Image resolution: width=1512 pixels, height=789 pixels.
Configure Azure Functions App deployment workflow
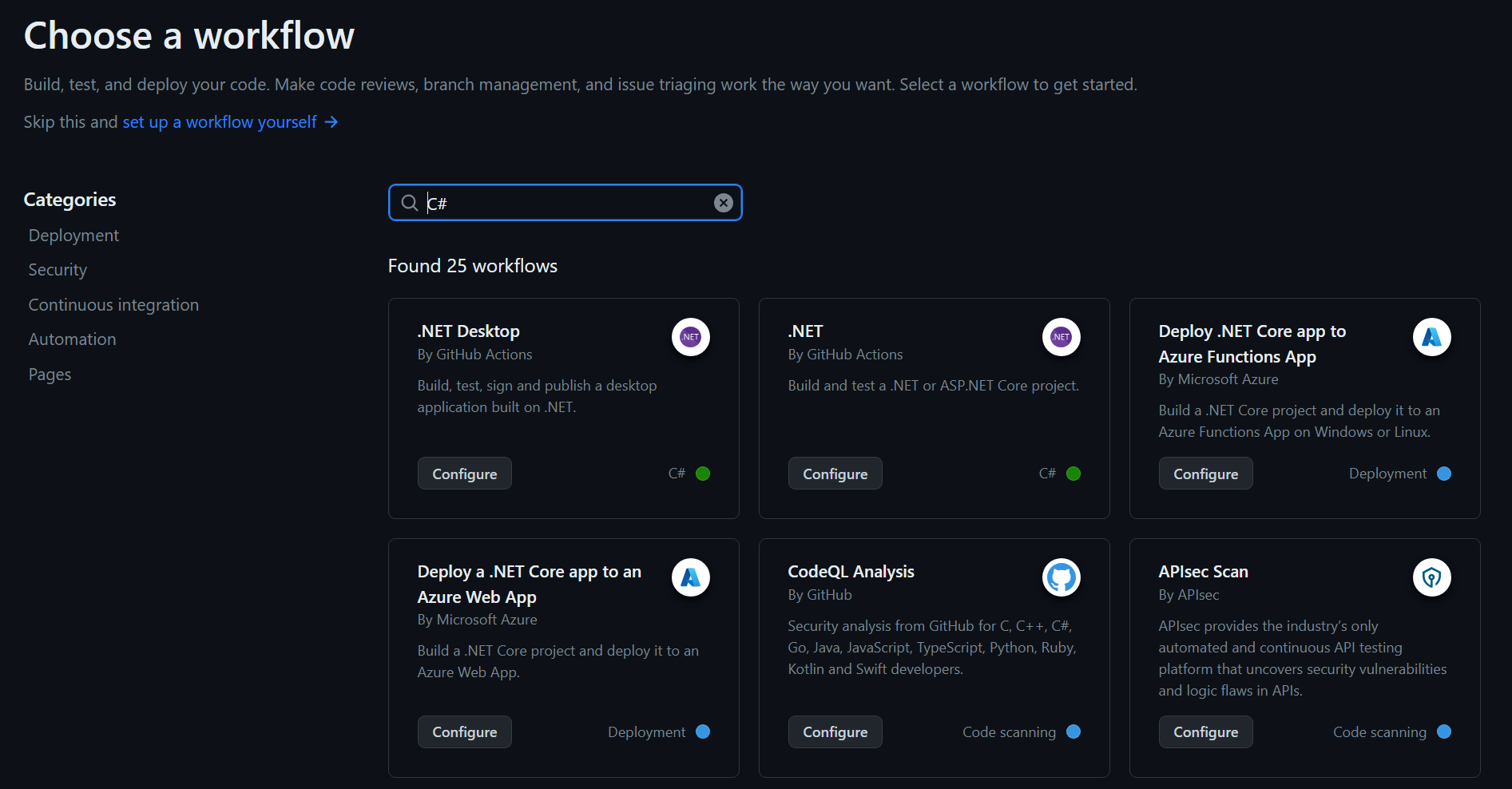click(x=1206, y=474)
